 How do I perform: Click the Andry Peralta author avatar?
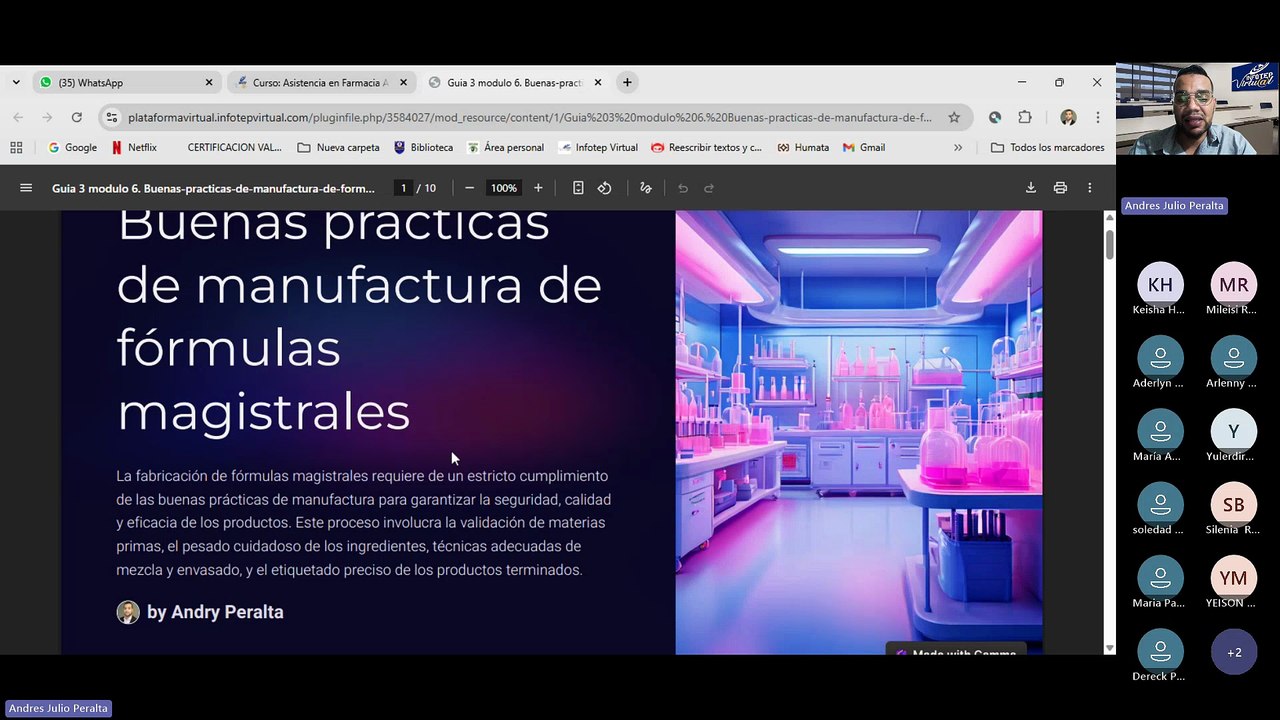click(x=128, y=612)
